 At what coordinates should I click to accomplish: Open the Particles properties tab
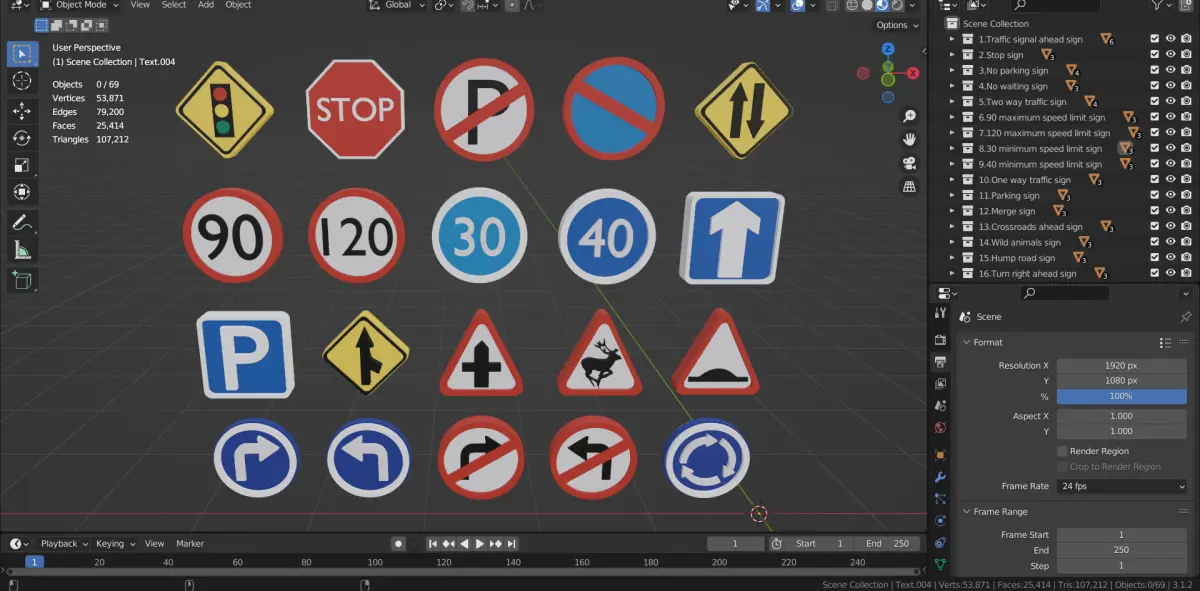coord(940,498)
